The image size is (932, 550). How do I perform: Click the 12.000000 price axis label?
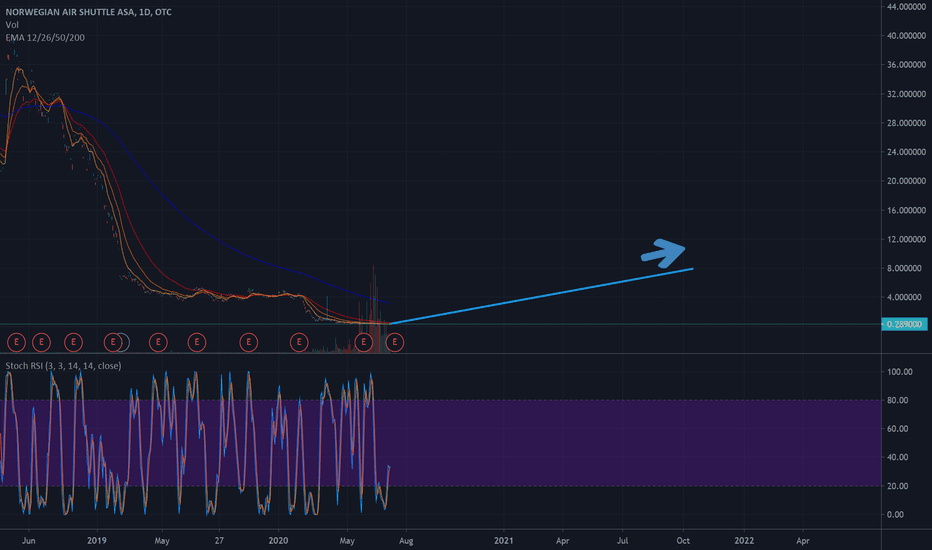click(x=906, y=239)
